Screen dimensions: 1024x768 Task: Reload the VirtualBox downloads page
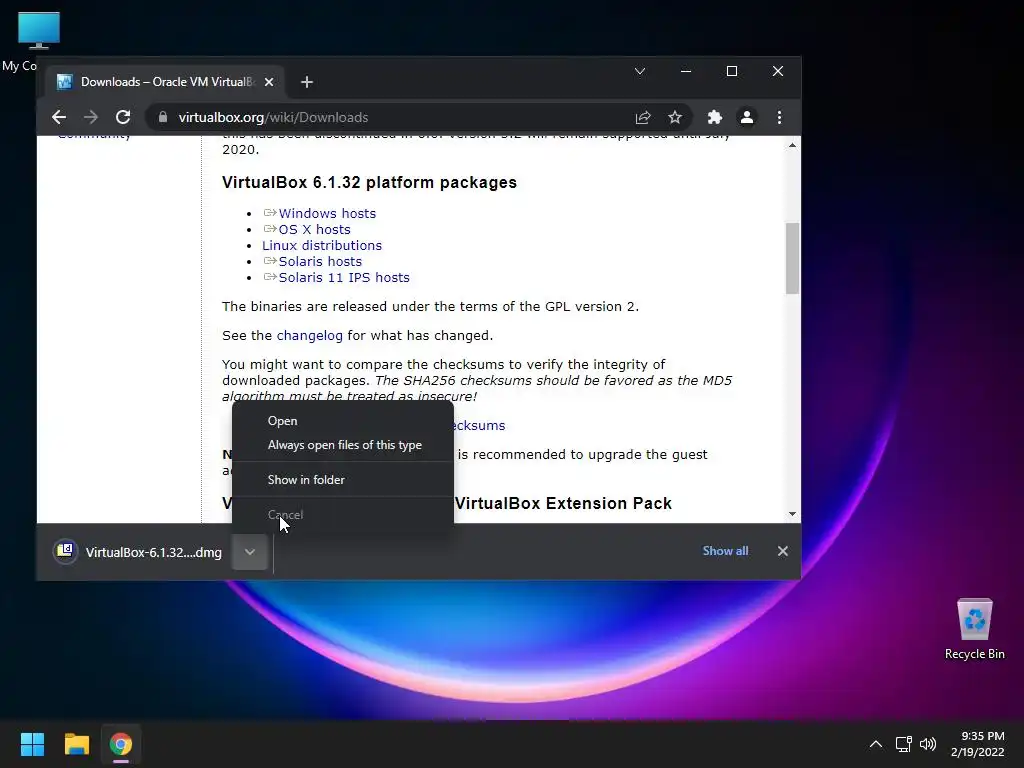coord(123,118)
